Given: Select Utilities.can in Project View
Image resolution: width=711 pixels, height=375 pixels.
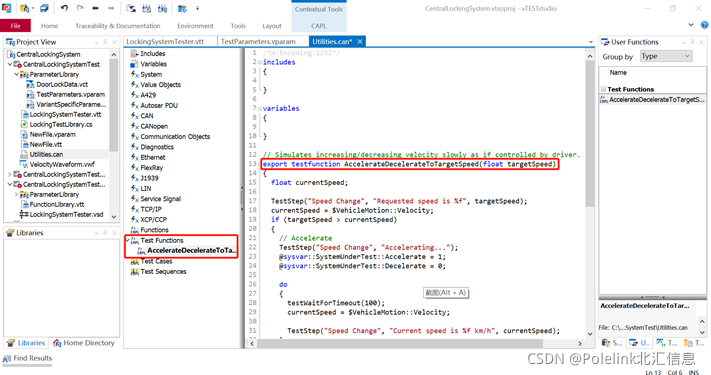Looking at the screenshot, I should tap(46, 155).
